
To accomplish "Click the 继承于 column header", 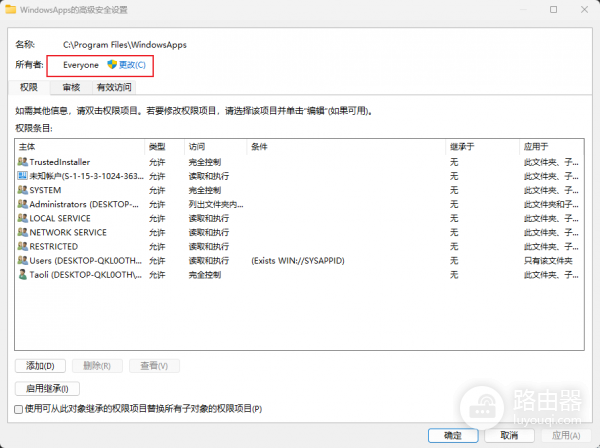I will pos(483,147).
